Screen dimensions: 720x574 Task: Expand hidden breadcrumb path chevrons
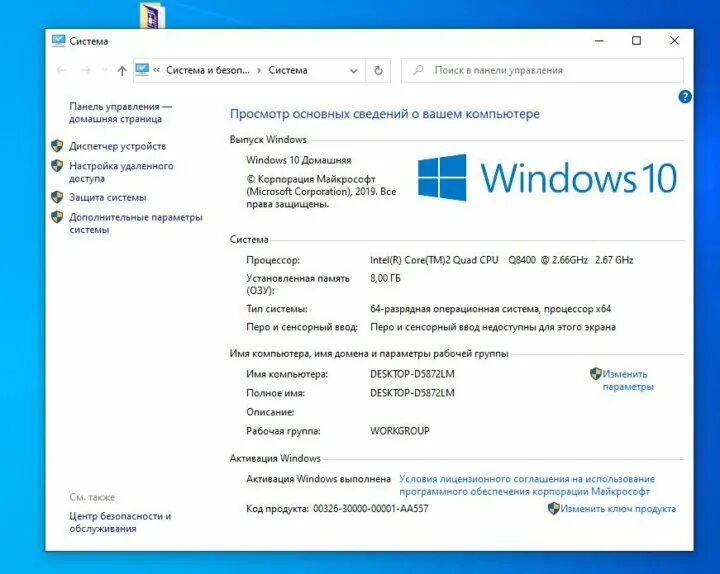[x=157, y=70]
